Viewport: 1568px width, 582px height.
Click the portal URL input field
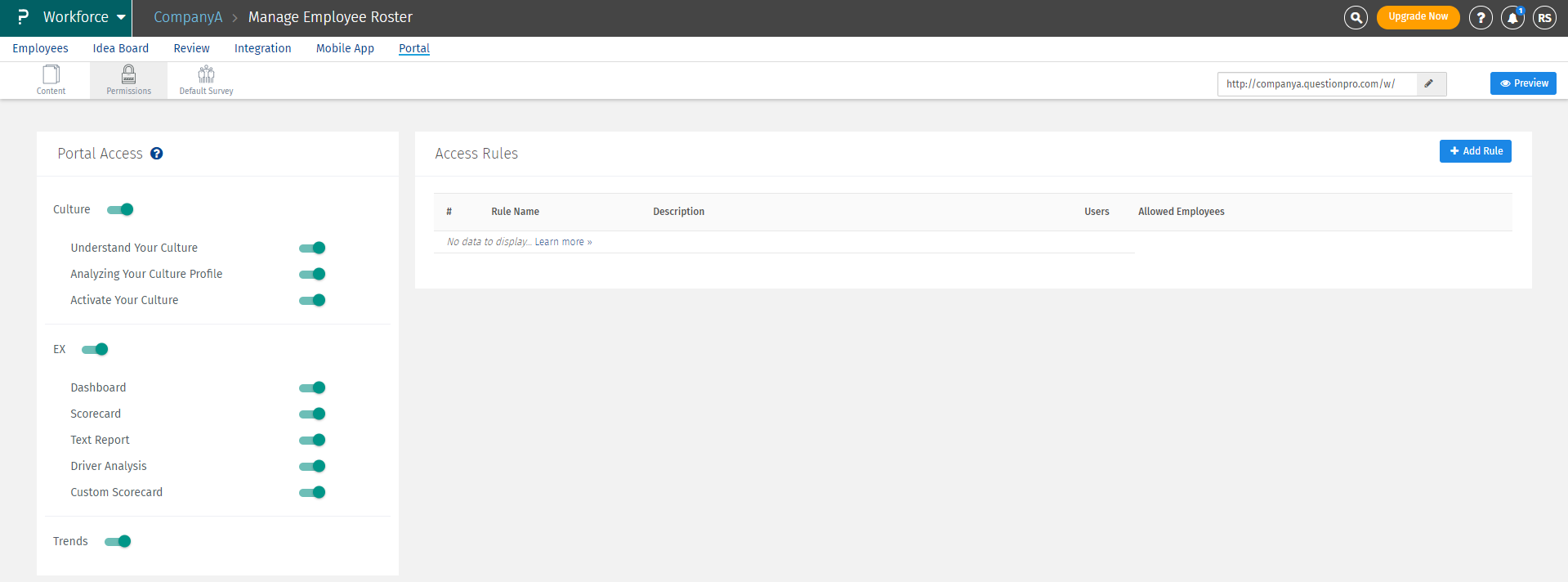[1316, 84]
